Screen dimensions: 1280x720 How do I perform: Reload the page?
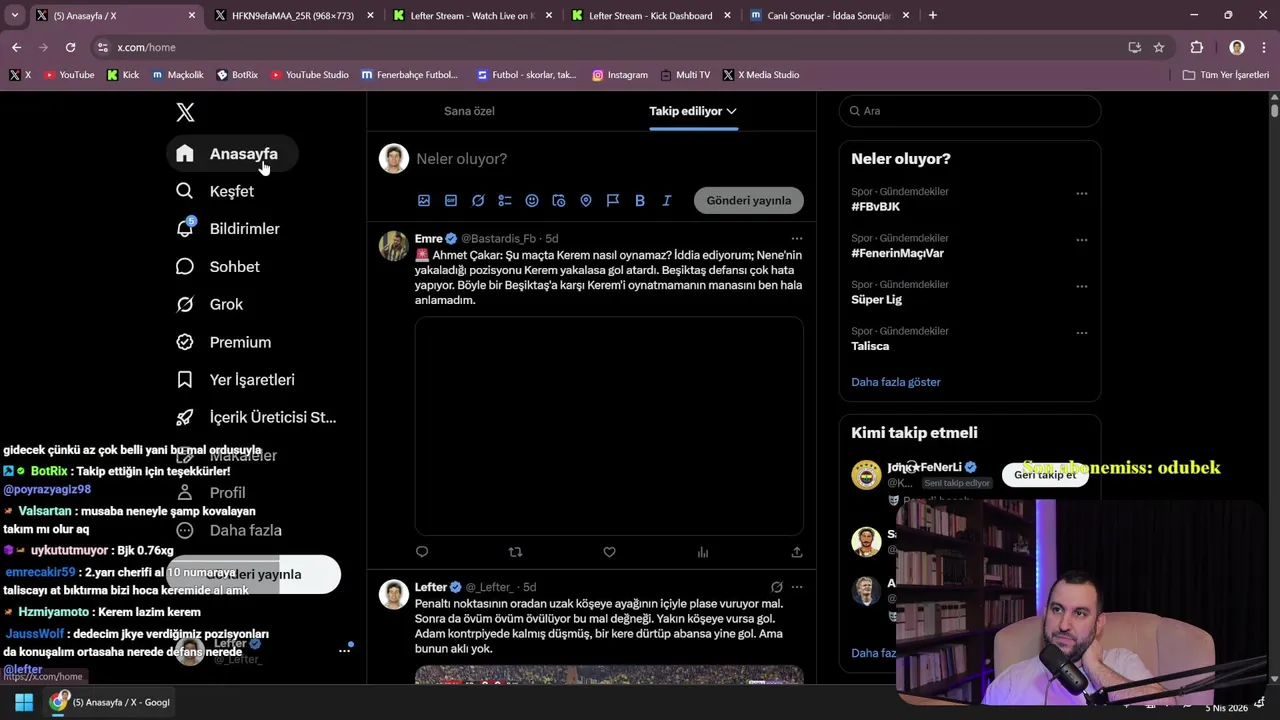tap(70, 47)
